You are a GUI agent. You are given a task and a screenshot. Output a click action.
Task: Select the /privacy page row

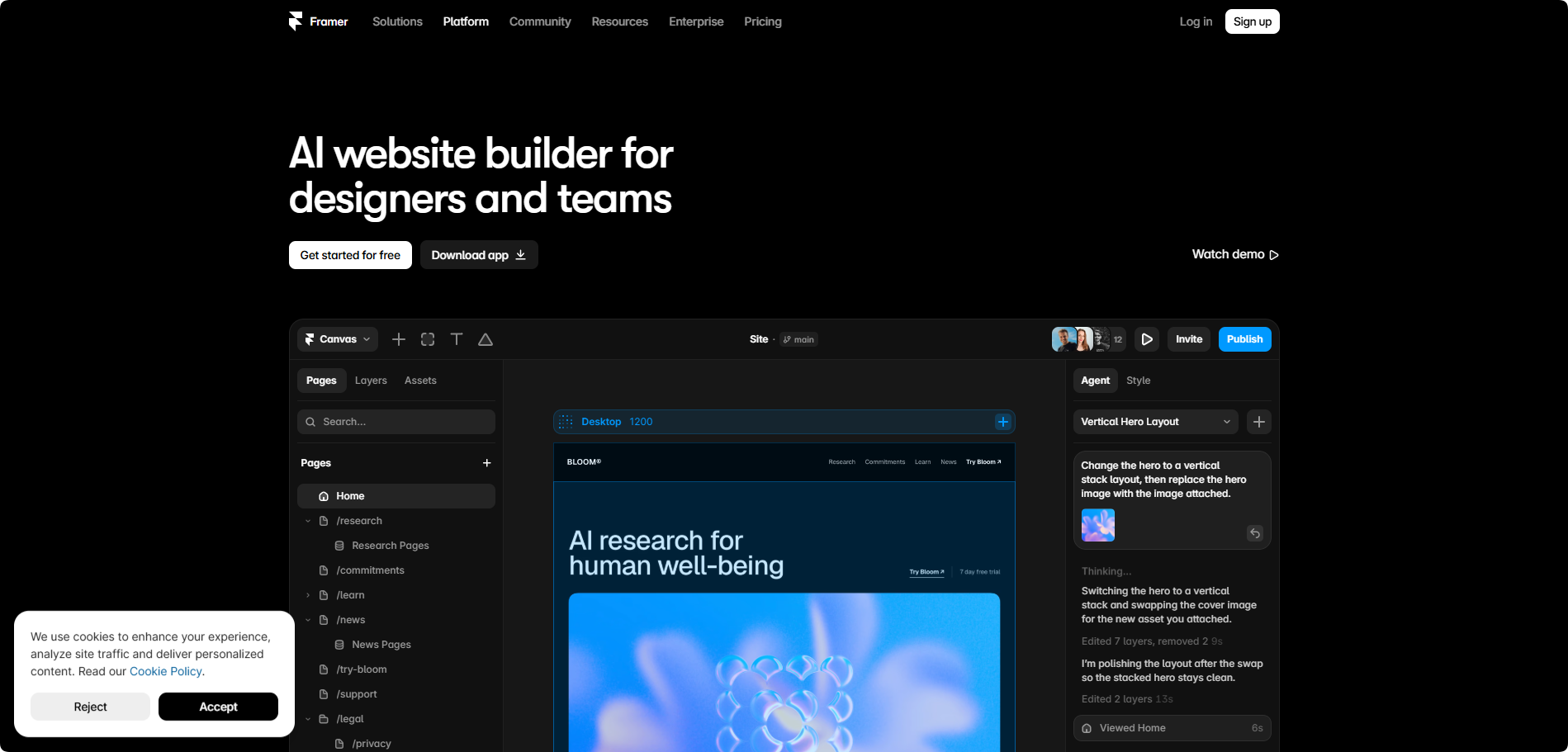396,743
